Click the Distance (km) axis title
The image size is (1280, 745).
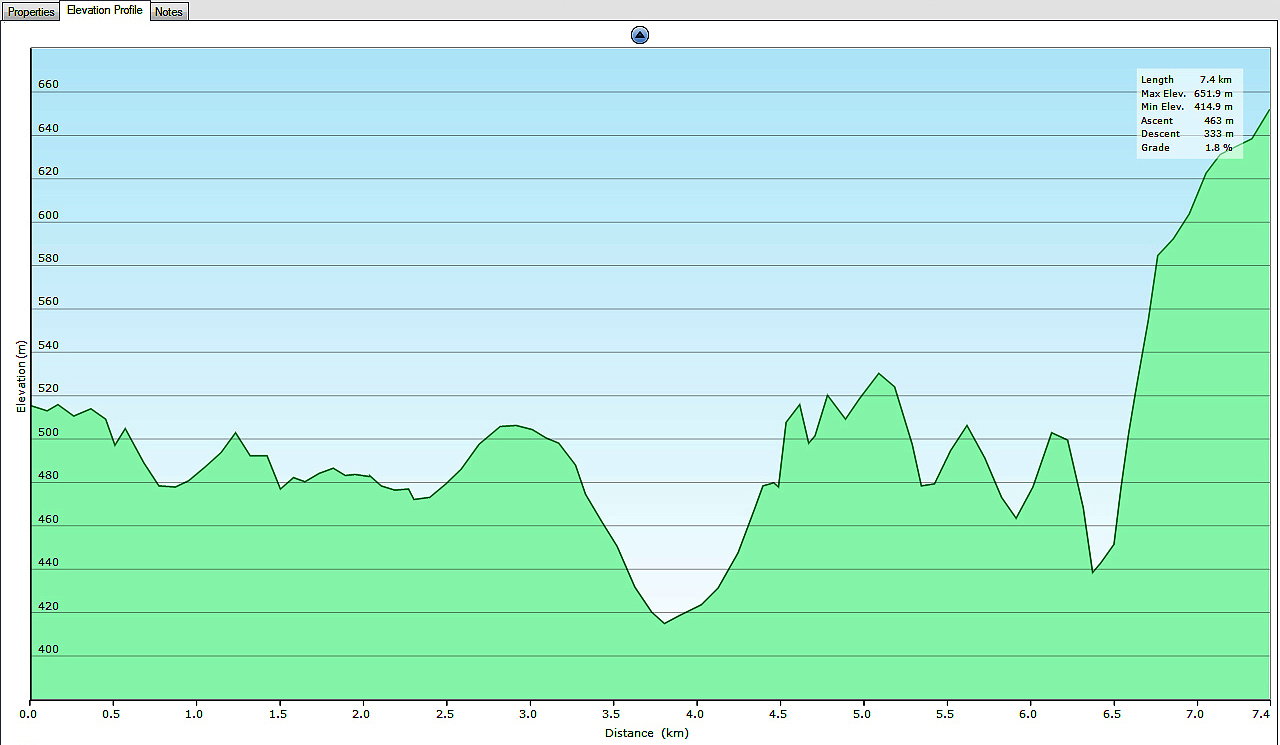tap(646, 733)
